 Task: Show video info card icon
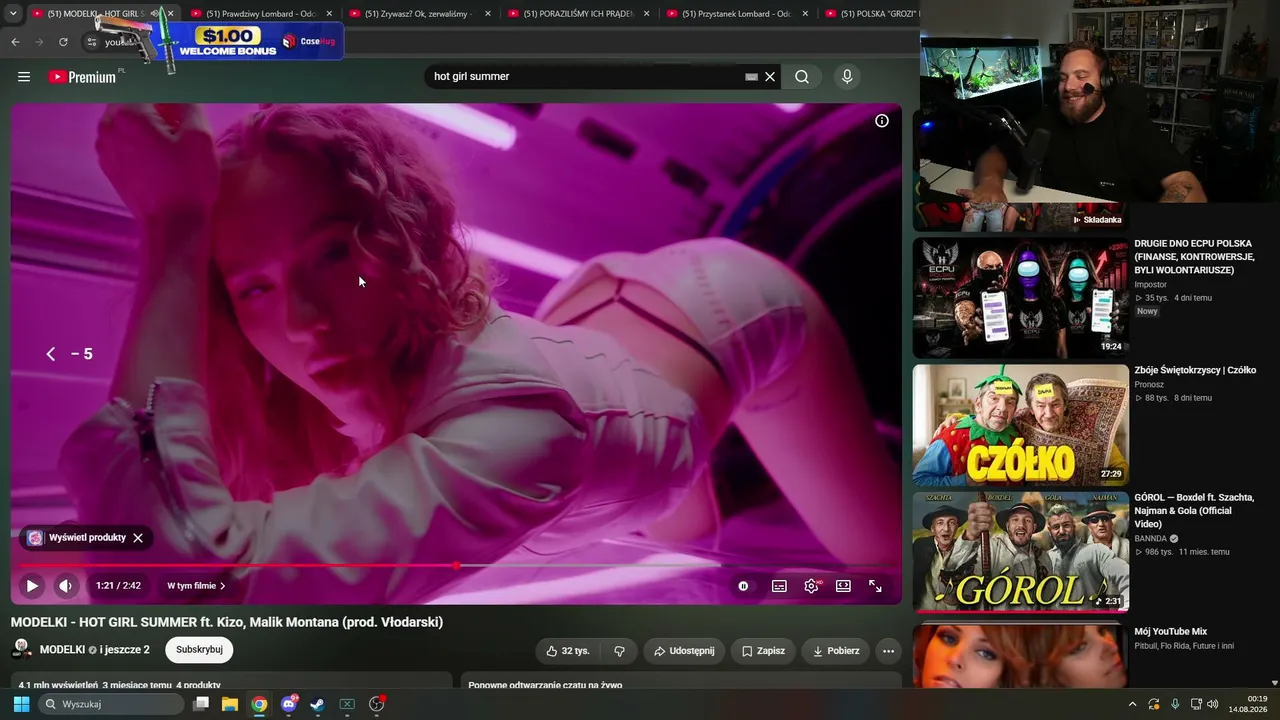click(x=882, y=121)
